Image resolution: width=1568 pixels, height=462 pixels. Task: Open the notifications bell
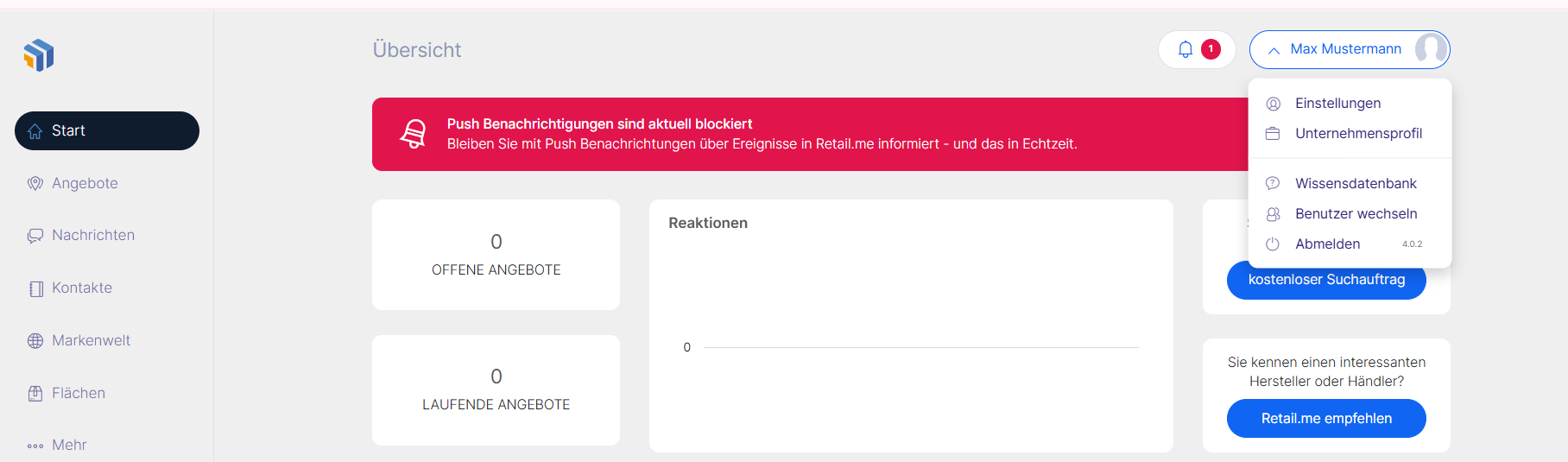pyautogui.click(x=1185, y=49)
